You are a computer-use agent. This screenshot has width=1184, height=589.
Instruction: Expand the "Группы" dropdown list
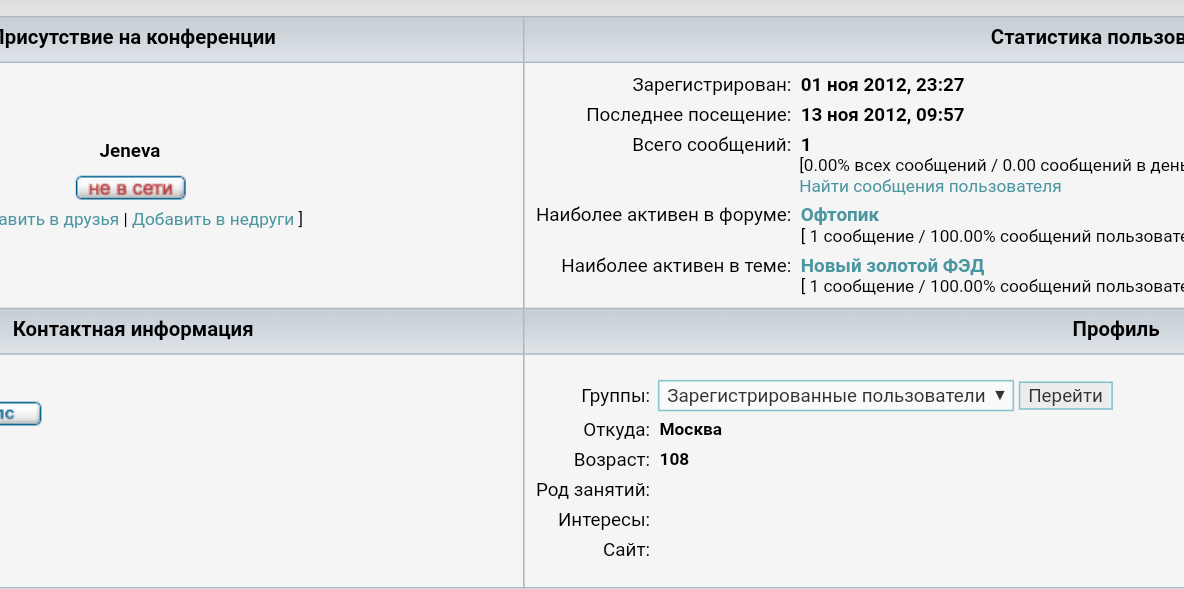click(x=835, y=396)
